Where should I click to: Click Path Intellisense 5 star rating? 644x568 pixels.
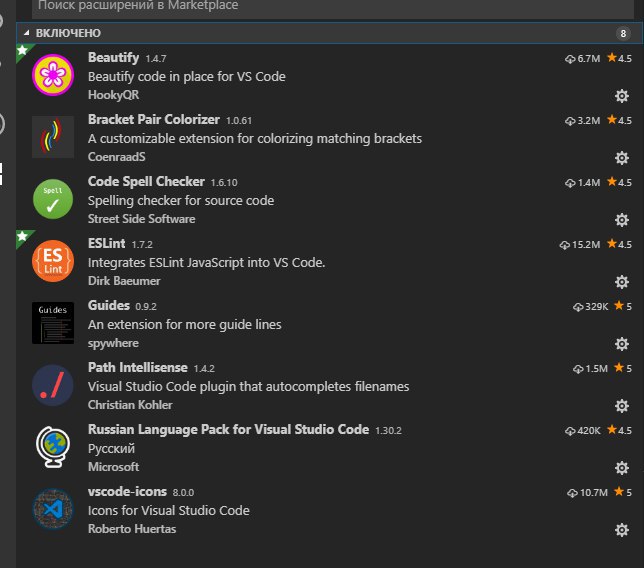[623, 368]
